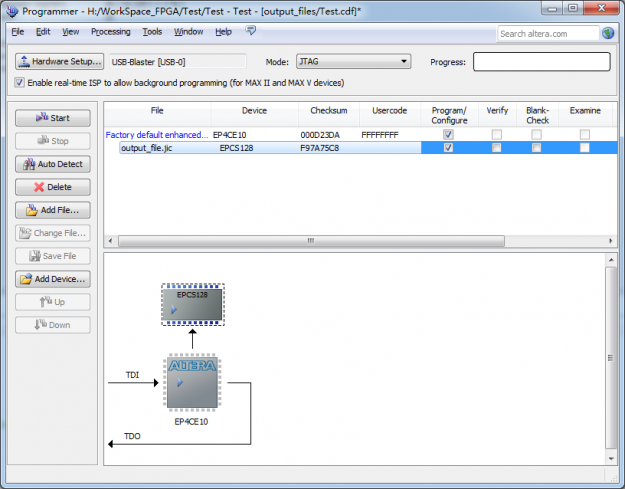Select Factory default enhanced file row

(157, 135)
